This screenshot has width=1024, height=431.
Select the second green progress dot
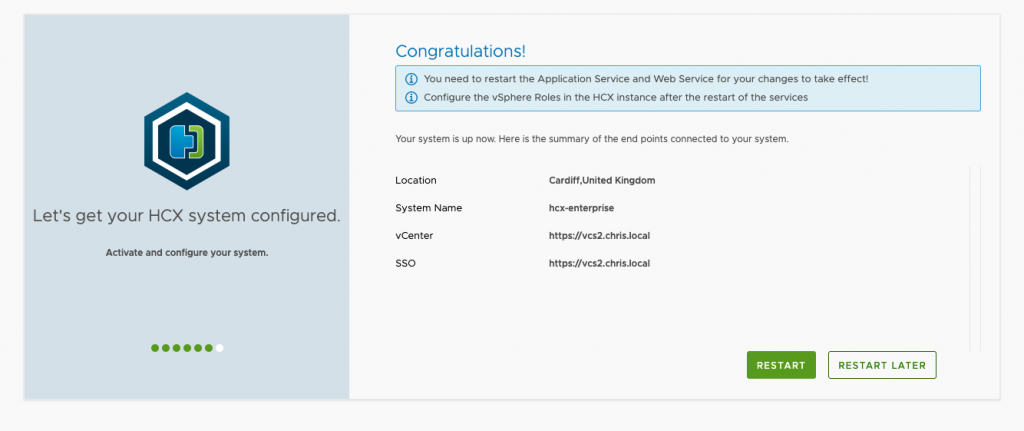(166, 348)
